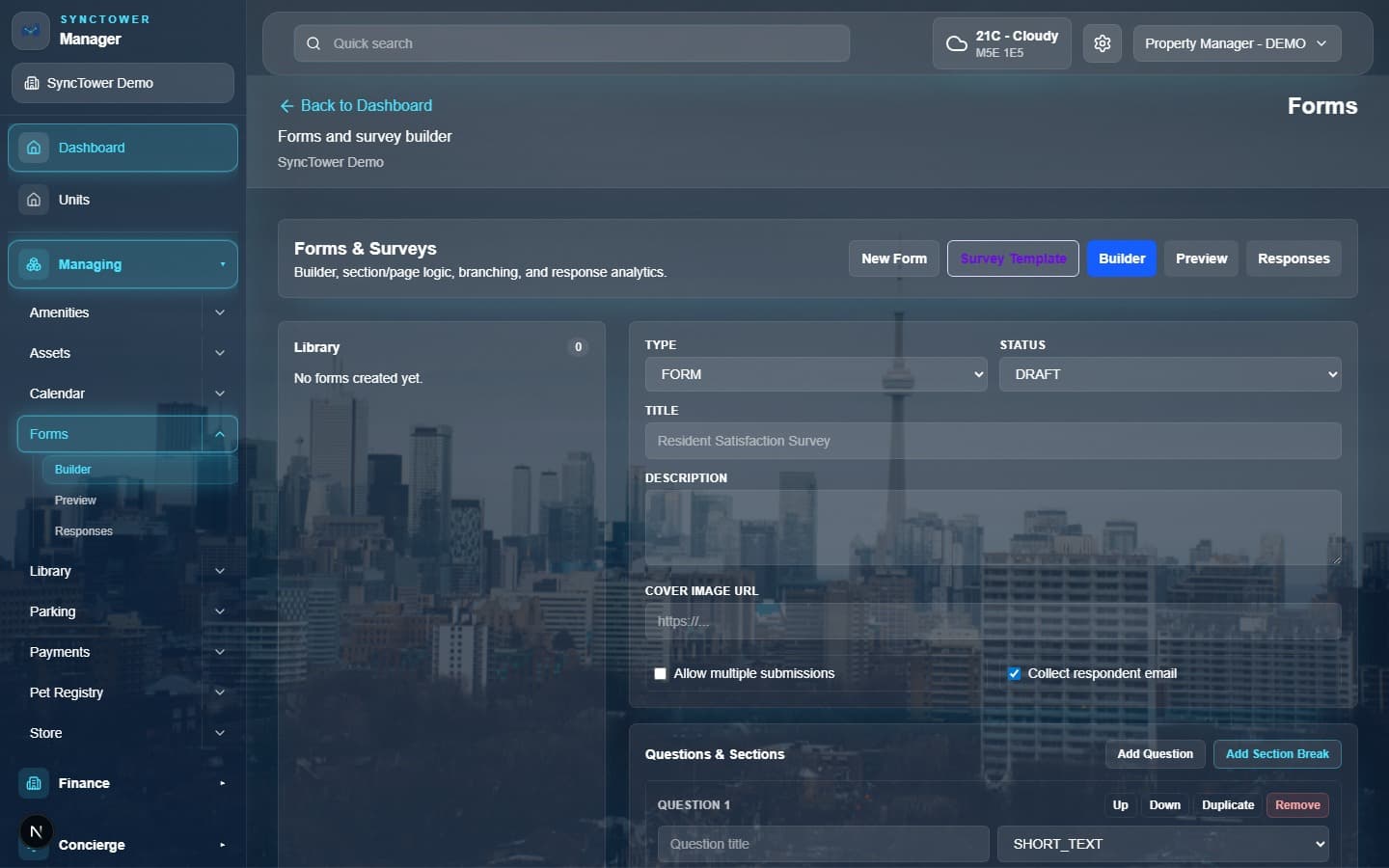1389x868 pixels.
Task: Expand the Assets chevron
Action: pos(220,353)
